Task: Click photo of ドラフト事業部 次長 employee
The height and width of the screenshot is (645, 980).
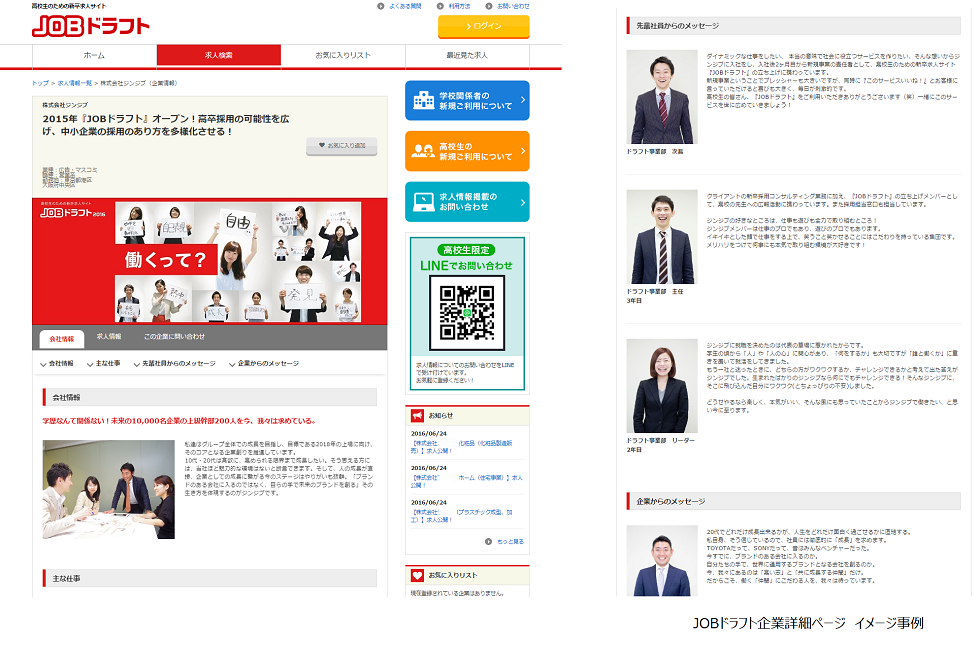Action: click(662, 97)
